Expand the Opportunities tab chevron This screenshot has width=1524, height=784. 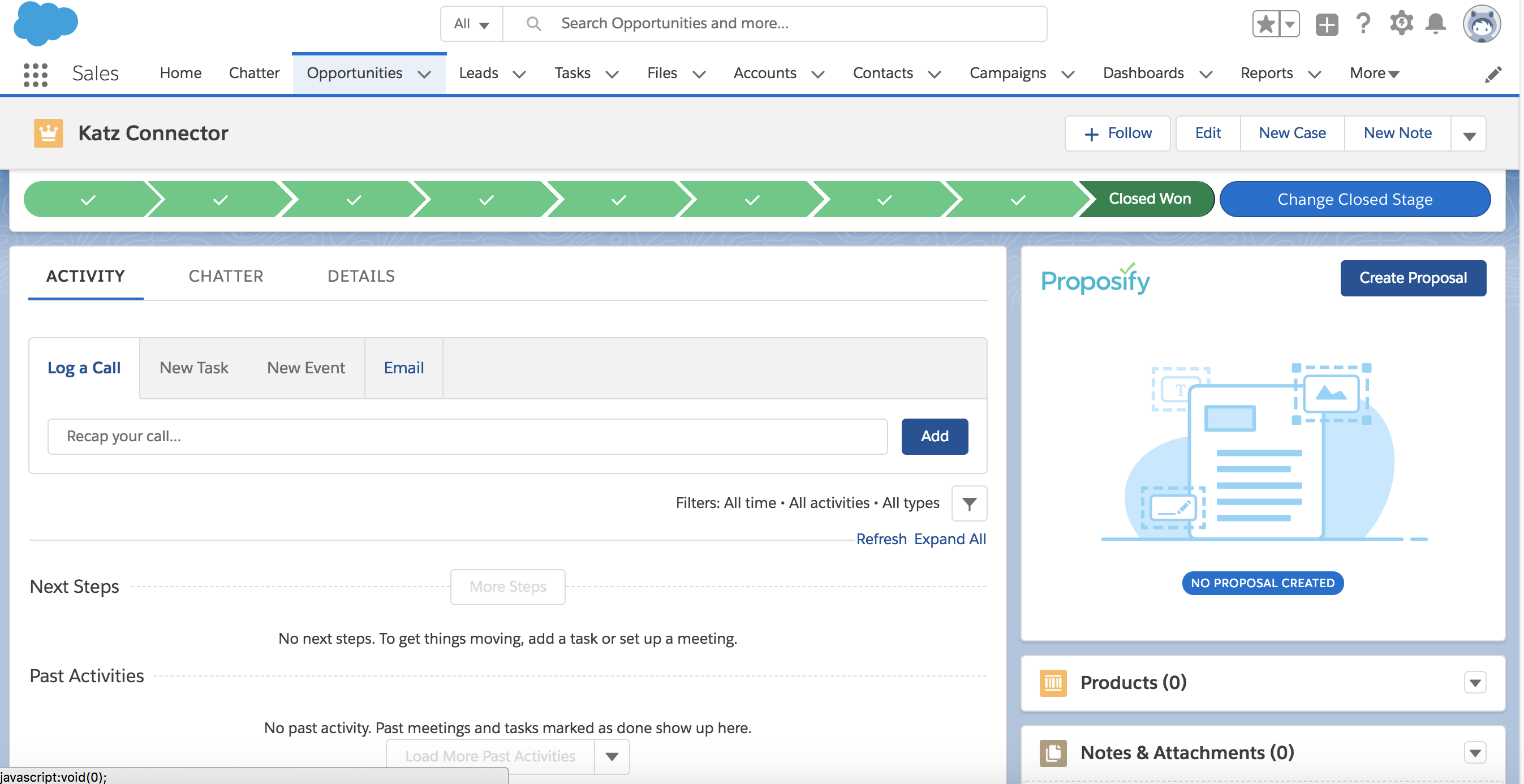(x=424, y=74)
